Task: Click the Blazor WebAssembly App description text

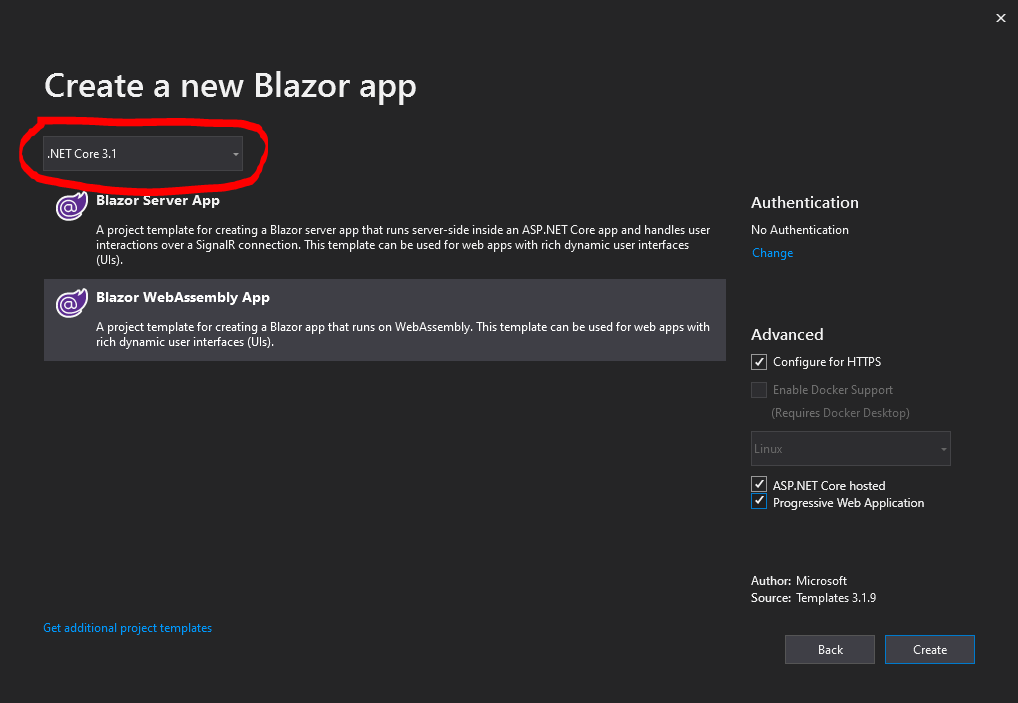Action: click(x=403, y=334)
